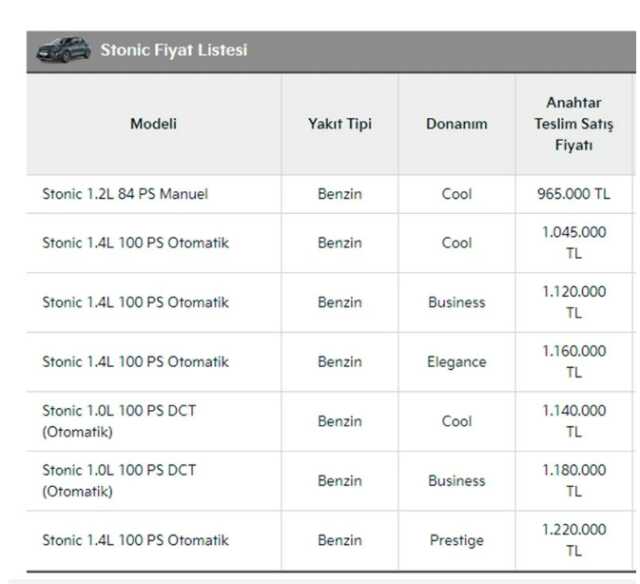The image size is (640, 584).
Task: Select the 1.180.000 TL price
Action: click(x=574, y=480)
